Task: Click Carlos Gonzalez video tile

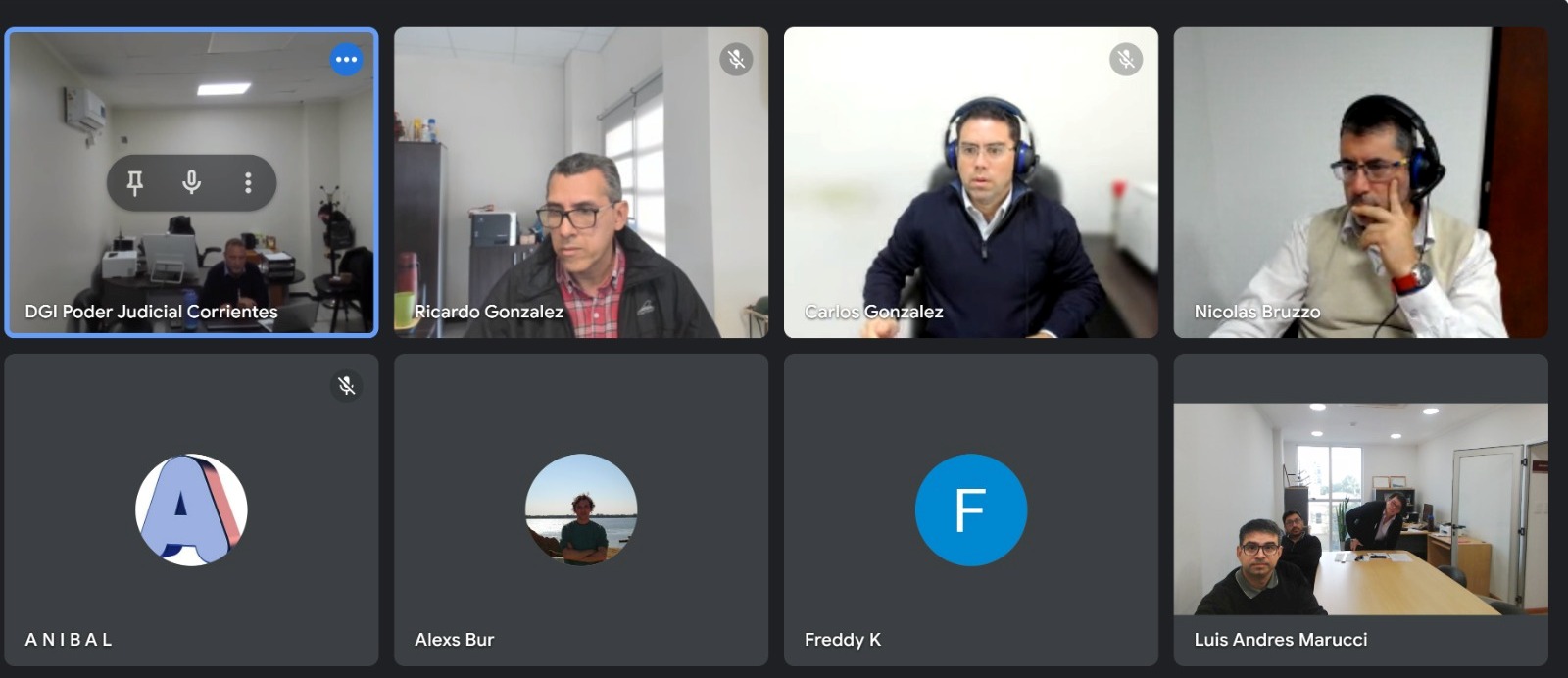Action: click(971, 182)
